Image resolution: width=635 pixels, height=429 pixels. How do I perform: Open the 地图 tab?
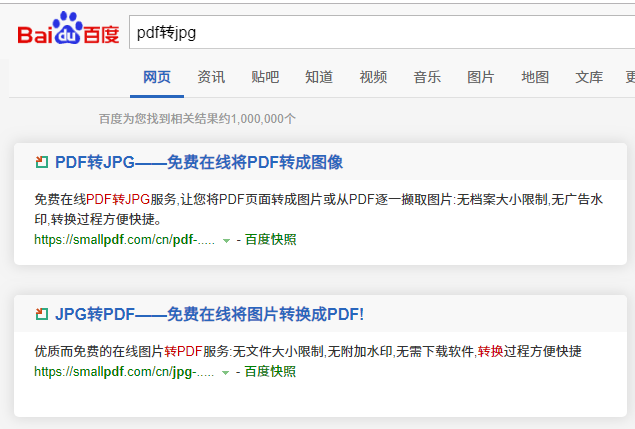535,77
